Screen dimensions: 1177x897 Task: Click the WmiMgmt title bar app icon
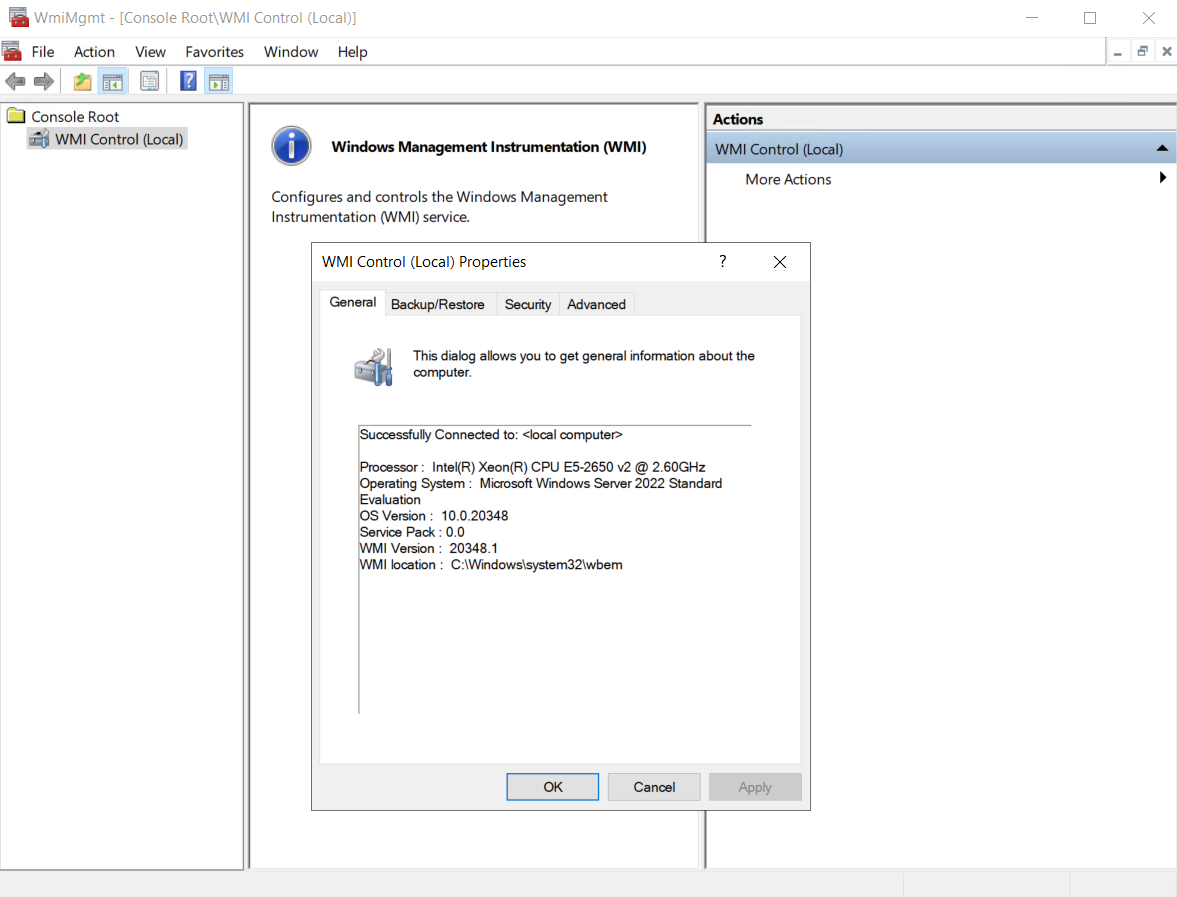[x=18, y=17]
